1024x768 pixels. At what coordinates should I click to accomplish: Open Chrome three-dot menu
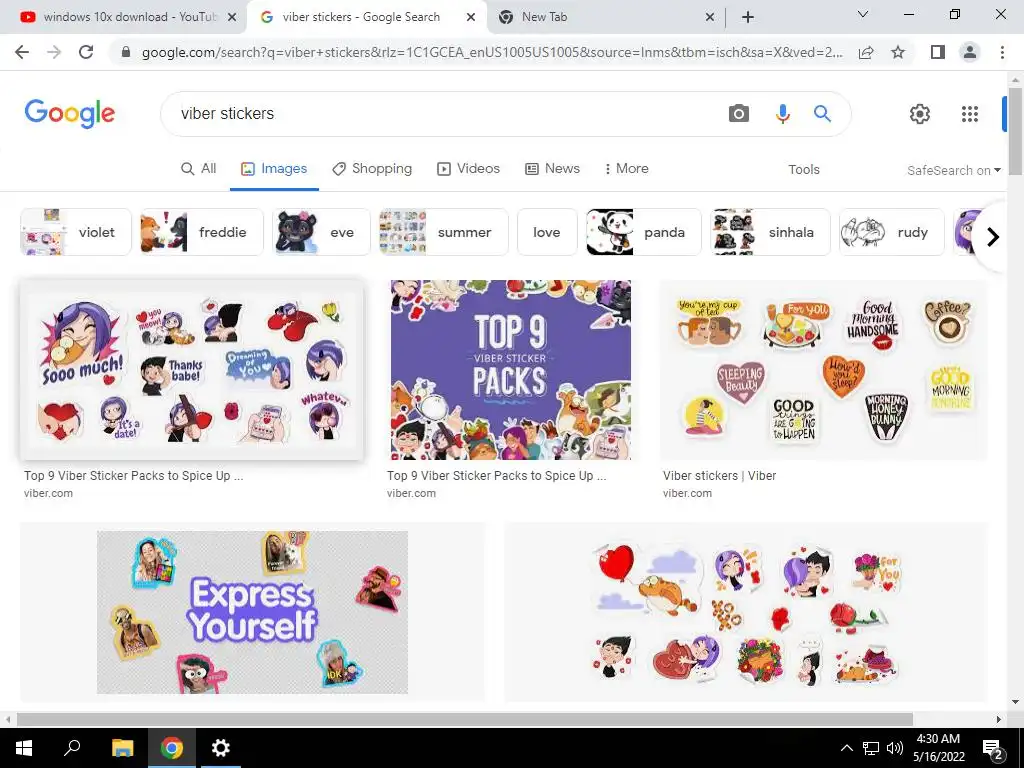[x=1002, y=52]
